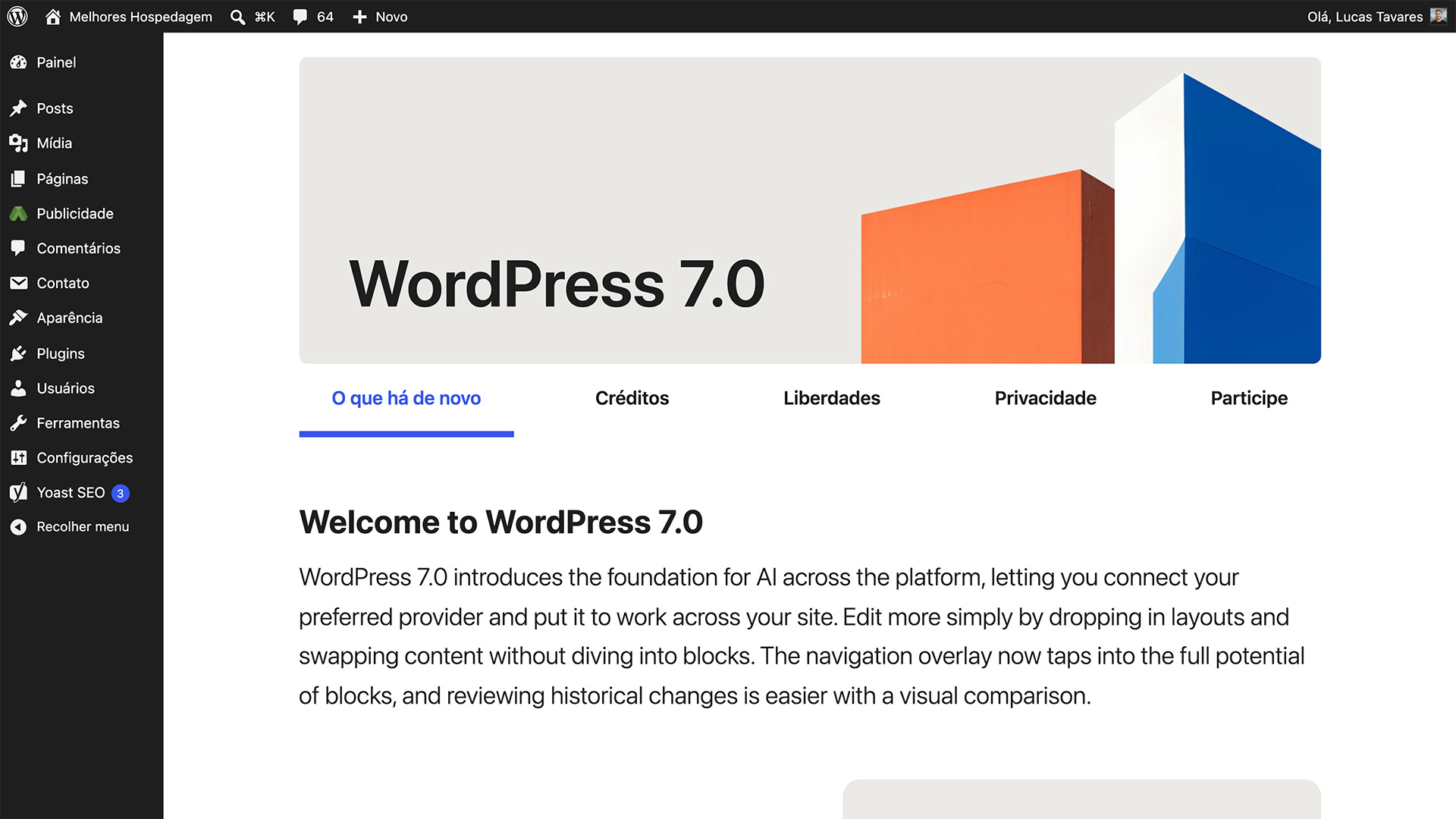Click the Configurações sliders icon

pos(19,458)
